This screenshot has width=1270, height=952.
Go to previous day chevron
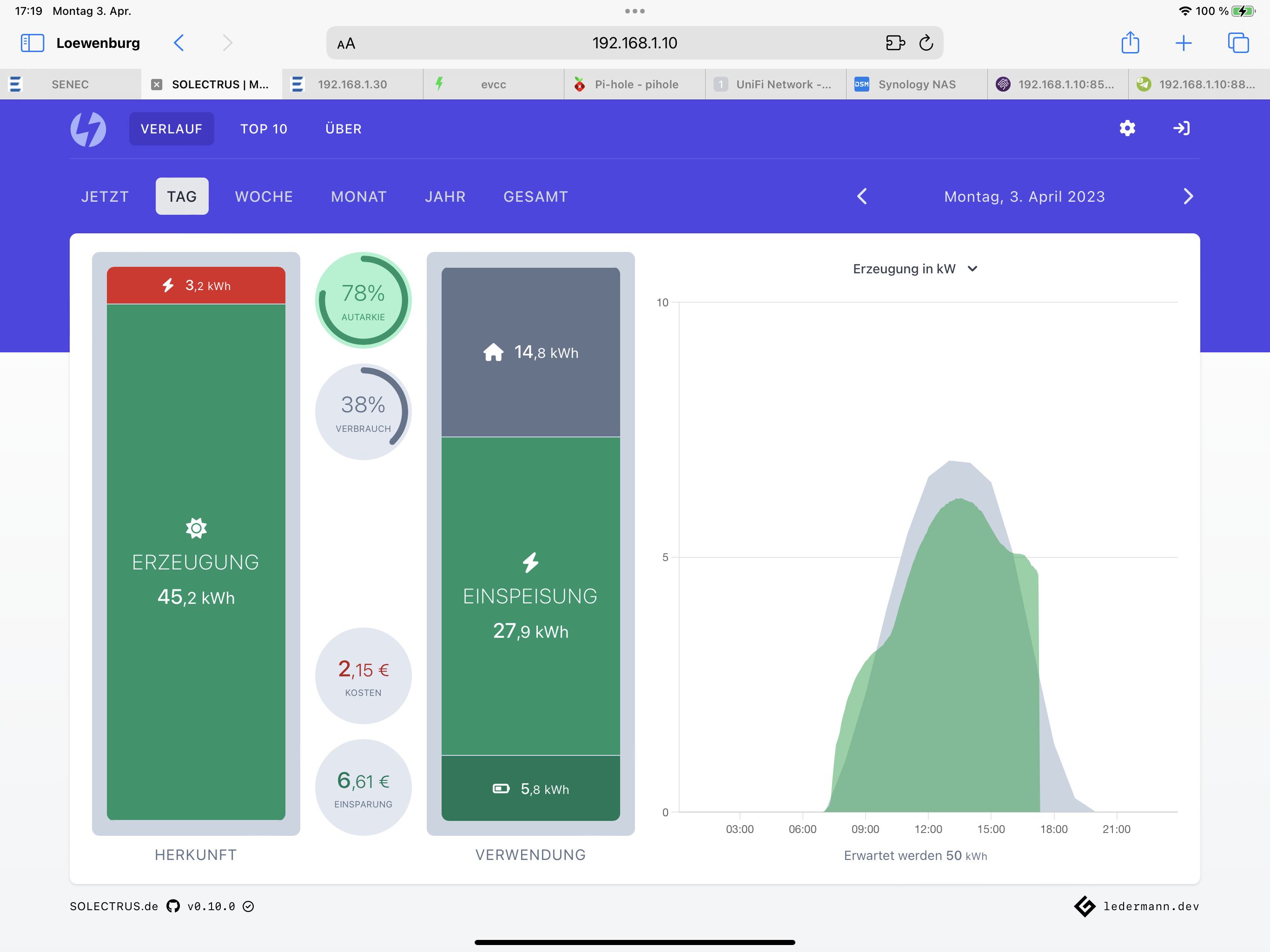[x=862, y=196]
